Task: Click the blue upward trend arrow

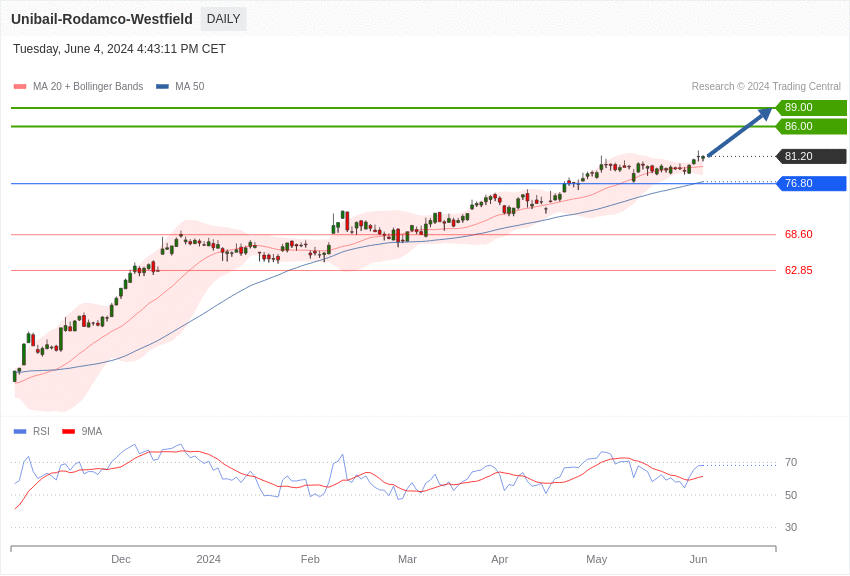Action: [740, 133]
